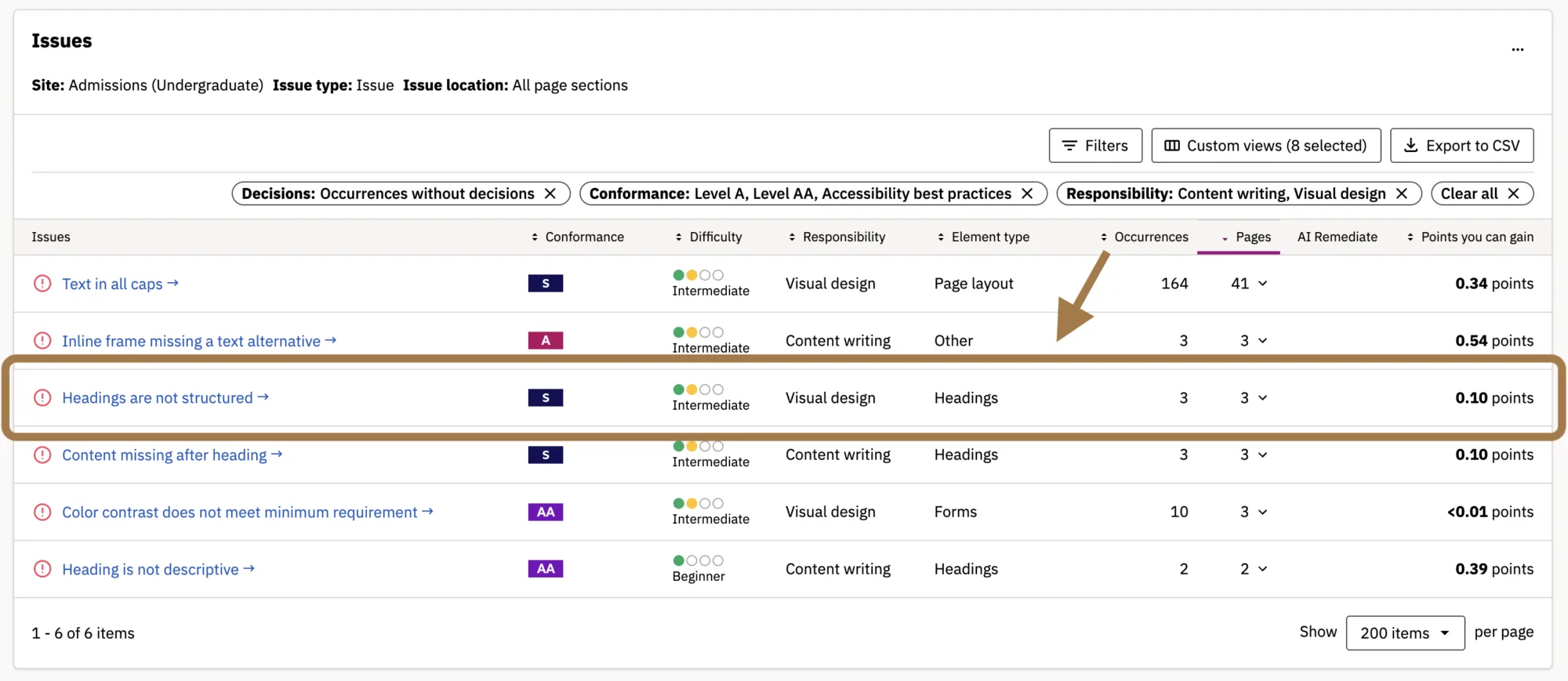Open Color contrast does not meet minimum requirement
1568x681 pixels.
(x=248, y=513)
